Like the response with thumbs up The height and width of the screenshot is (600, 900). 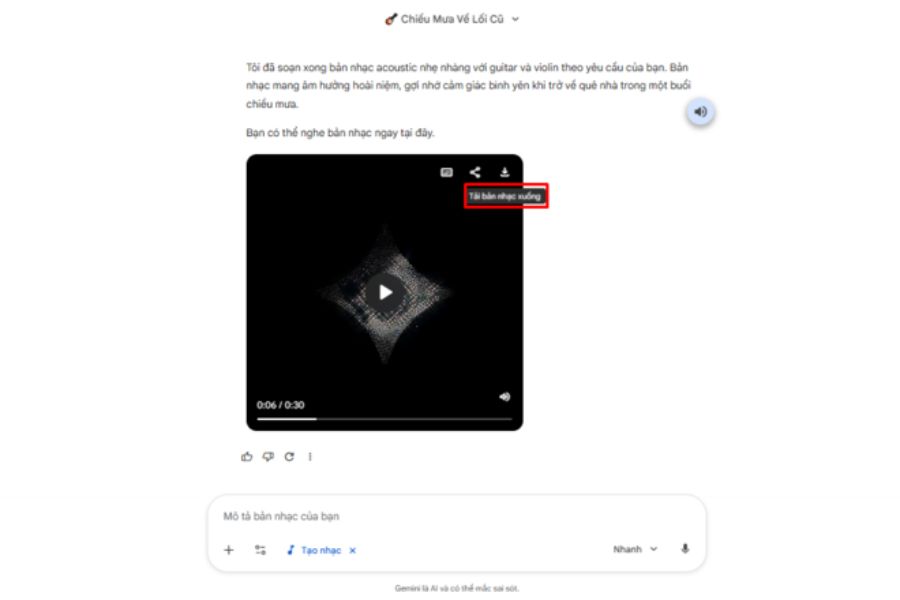click(247, 456)
